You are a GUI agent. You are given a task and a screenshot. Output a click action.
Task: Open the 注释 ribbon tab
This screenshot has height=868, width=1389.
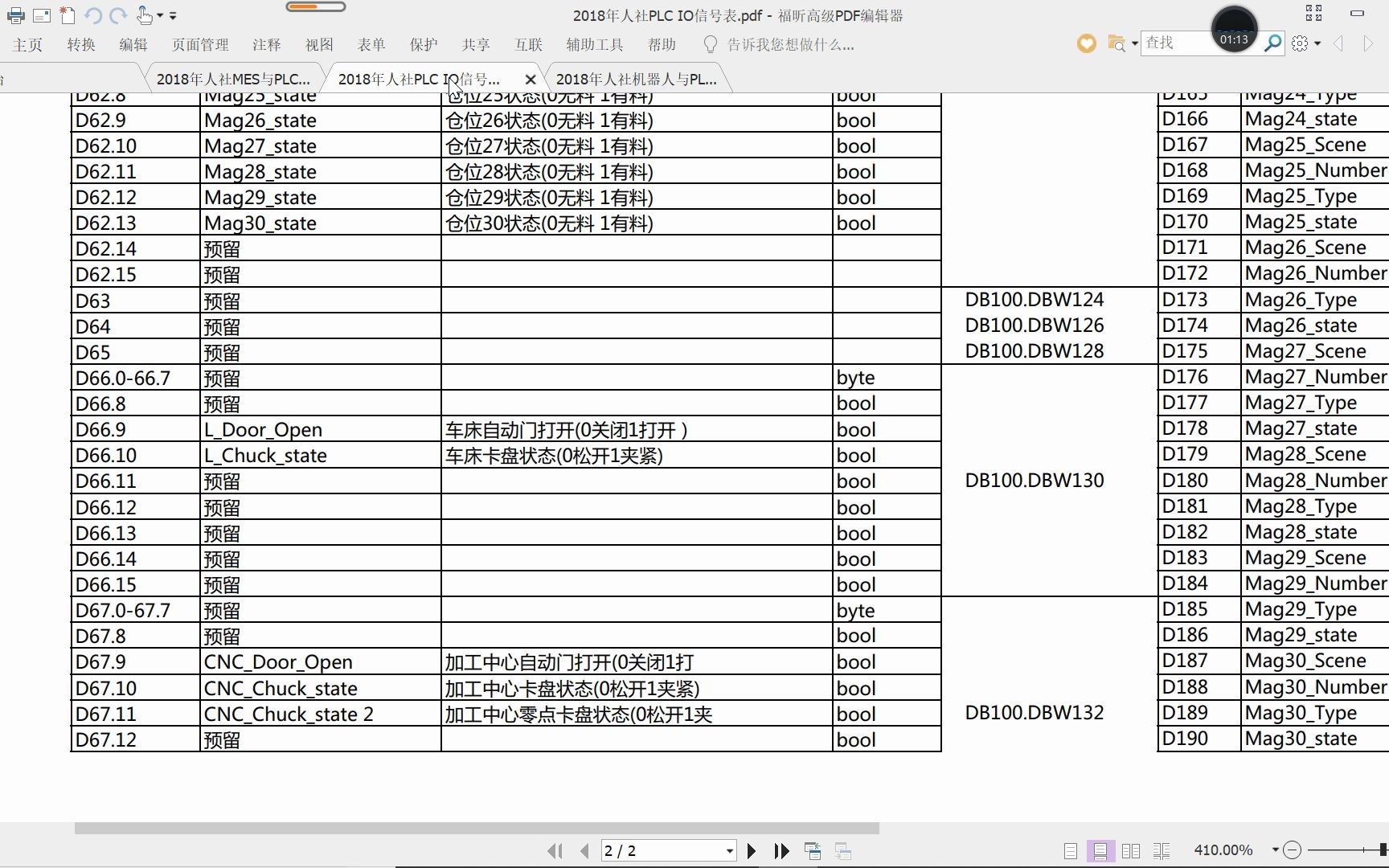tap(266, 44)
